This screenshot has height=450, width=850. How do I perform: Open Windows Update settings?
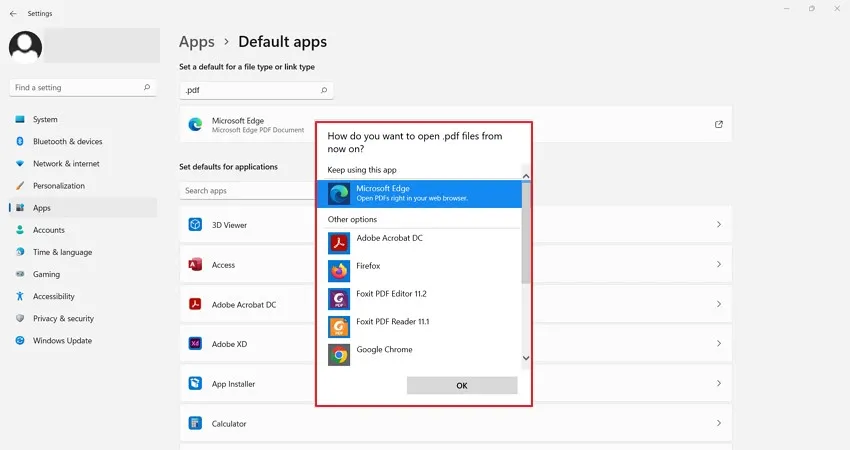[83, 340]
